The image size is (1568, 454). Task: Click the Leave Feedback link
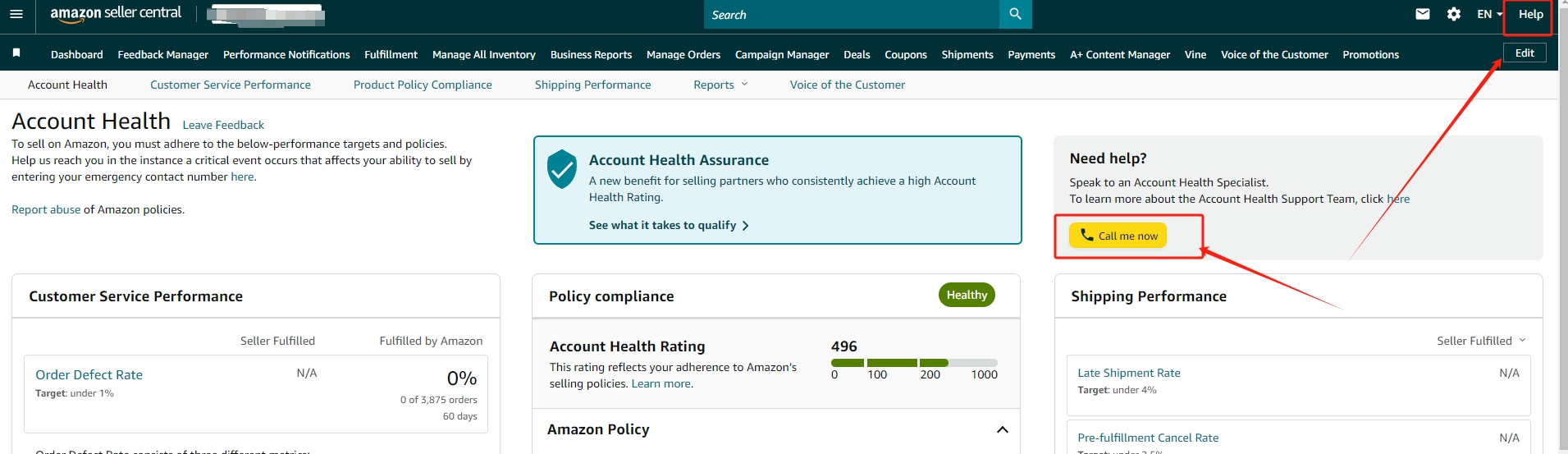(x=223, y=125)
